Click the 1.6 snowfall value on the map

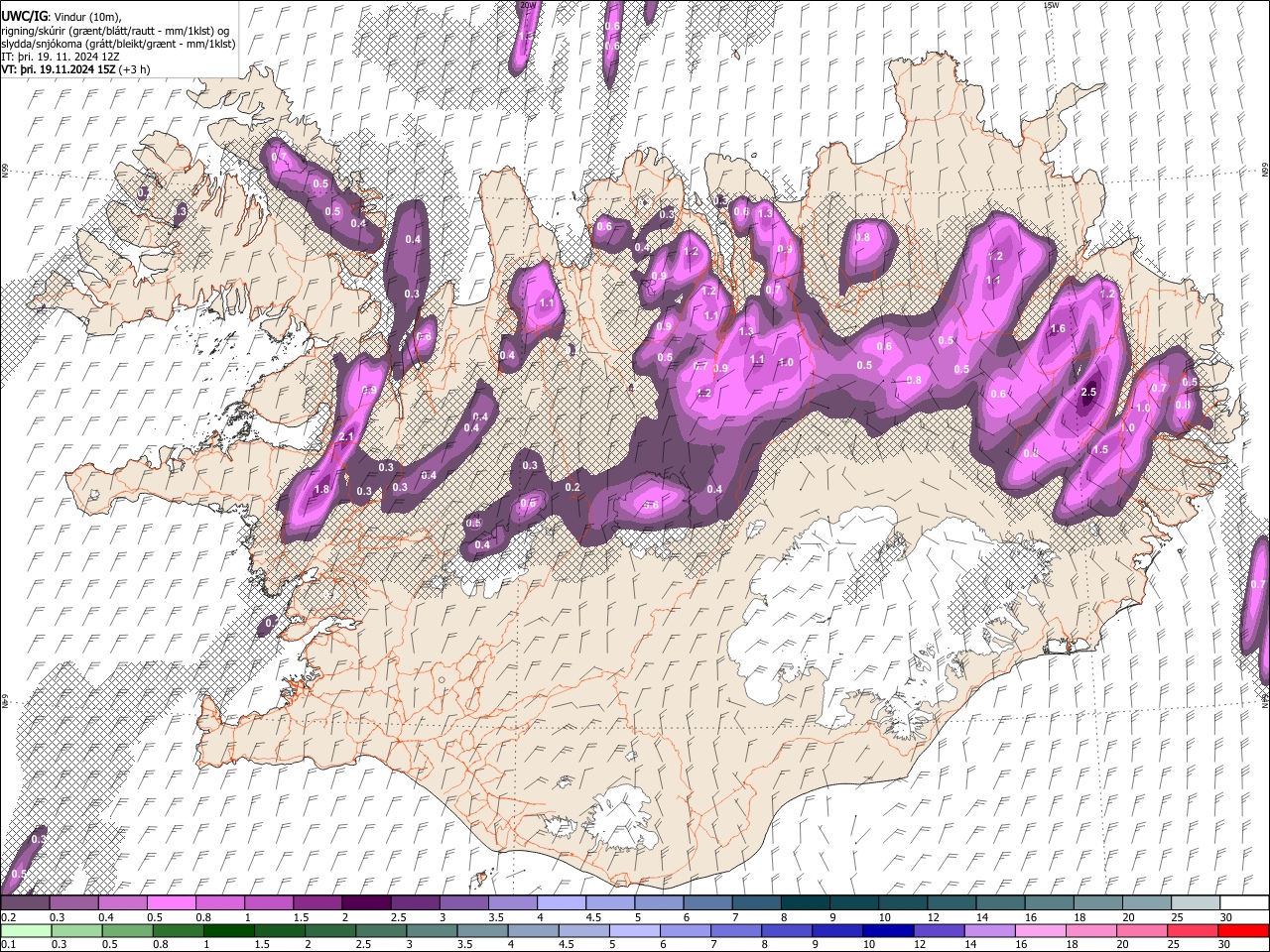1058,328
